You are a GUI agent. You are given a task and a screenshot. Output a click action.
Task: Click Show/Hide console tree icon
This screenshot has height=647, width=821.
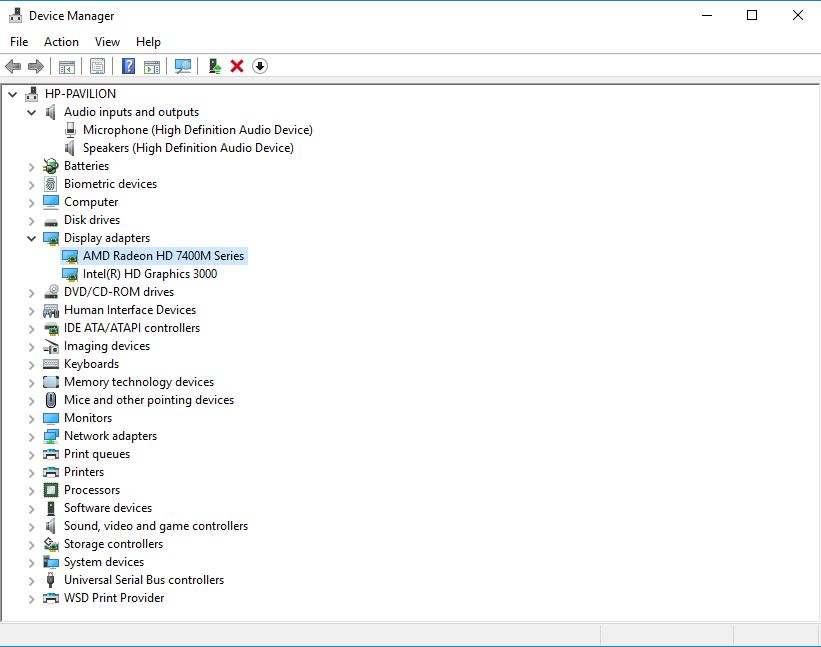(66, 66)
